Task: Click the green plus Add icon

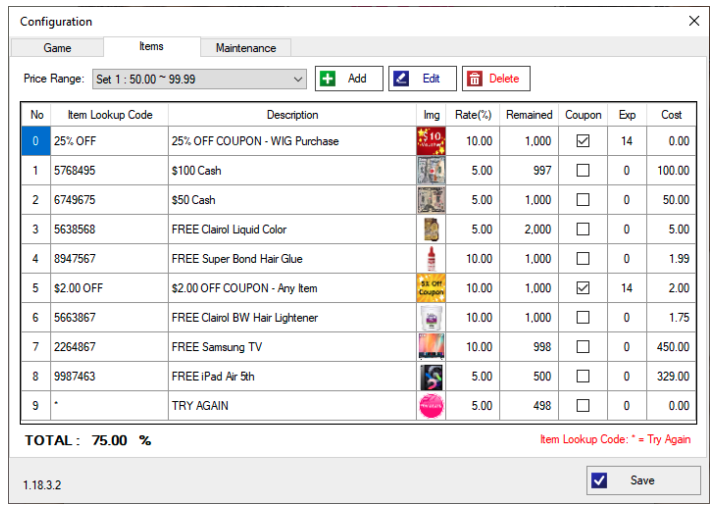Action: (327, 79)
